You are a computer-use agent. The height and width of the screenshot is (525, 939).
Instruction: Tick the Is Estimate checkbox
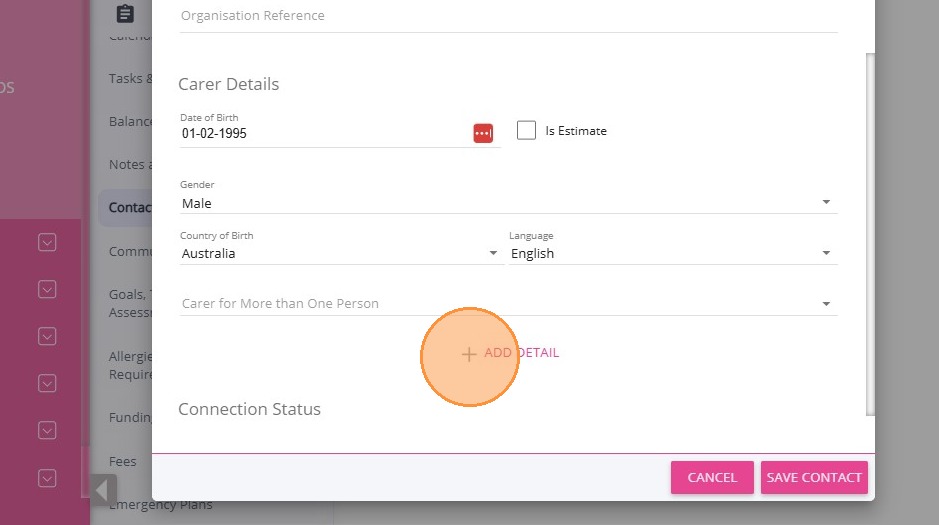pos(526,130)
